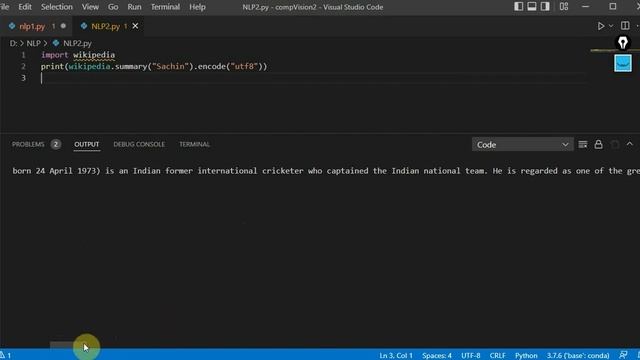Open the Edit menu
The height and width of the screenshot is (360, 640).
(25, 7)
